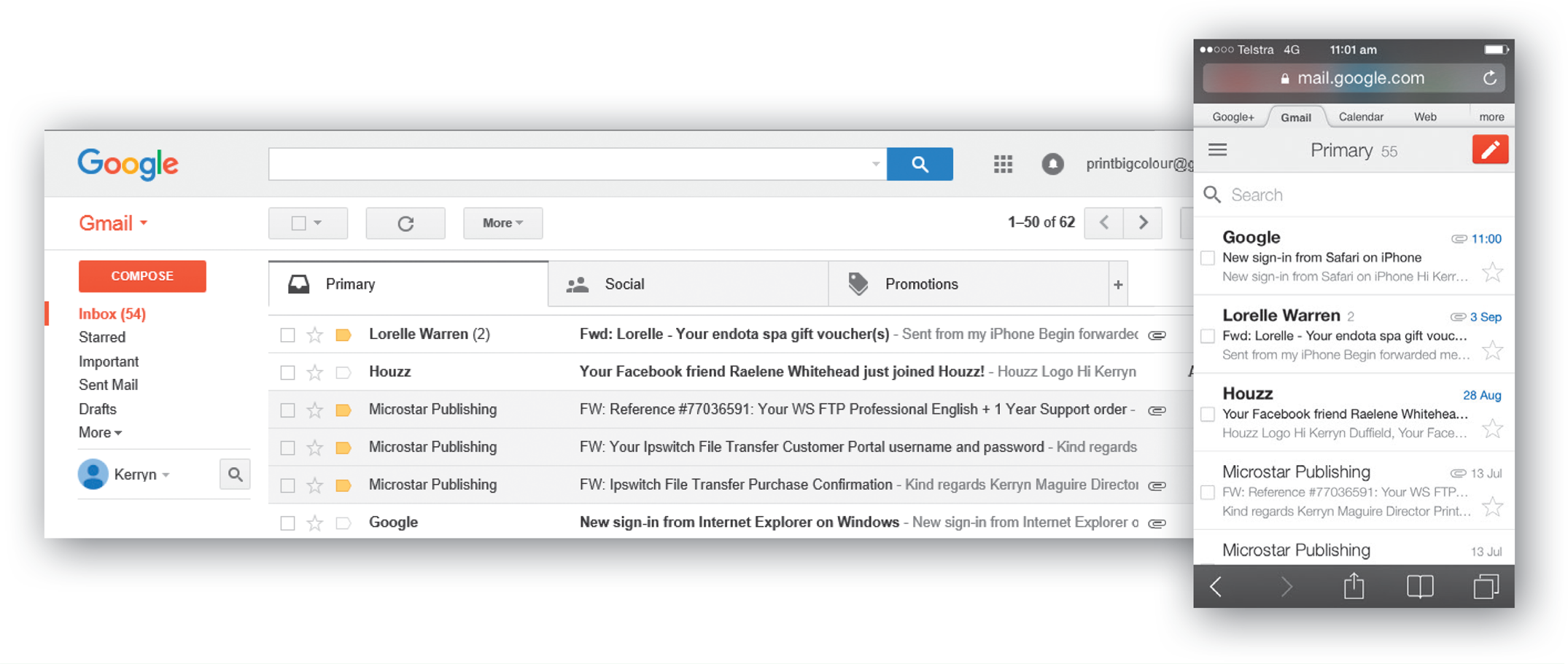Star the Houzz email in mobile inbox
Screen dimensions: 1568x664
1493,429
